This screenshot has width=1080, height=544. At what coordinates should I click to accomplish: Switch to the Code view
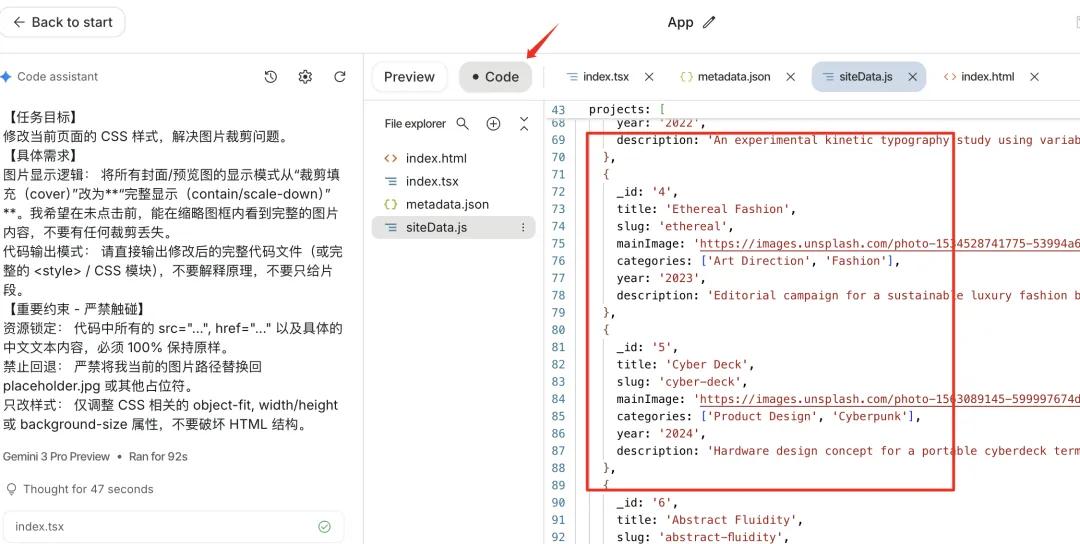(x=495, y=77)
